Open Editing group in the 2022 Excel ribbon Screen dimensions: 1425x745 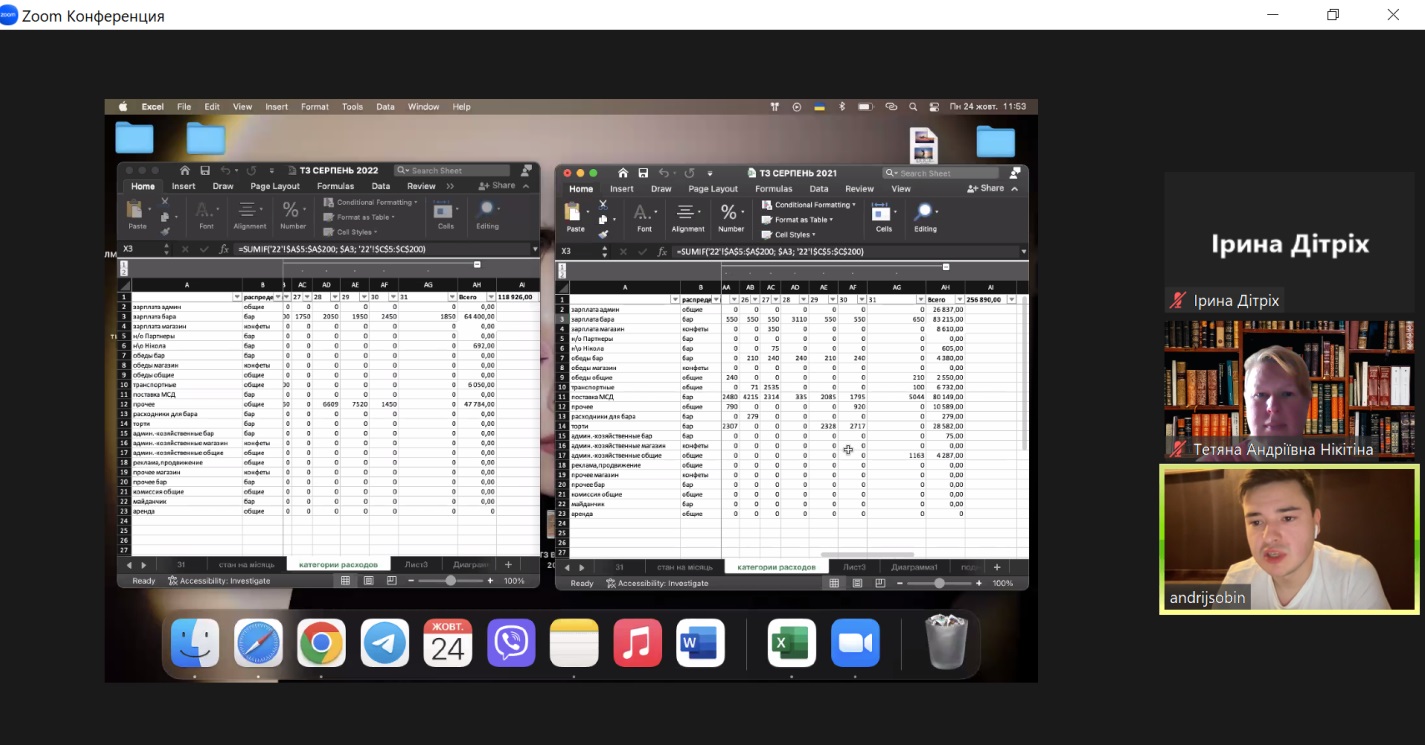pyautogui.click(x=487, y=214)
